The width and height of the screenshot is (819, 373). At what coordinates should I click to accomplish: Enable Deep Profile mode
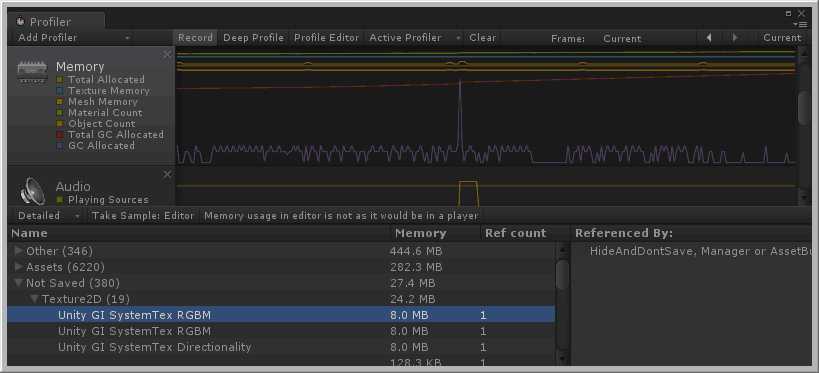[253, 38]
